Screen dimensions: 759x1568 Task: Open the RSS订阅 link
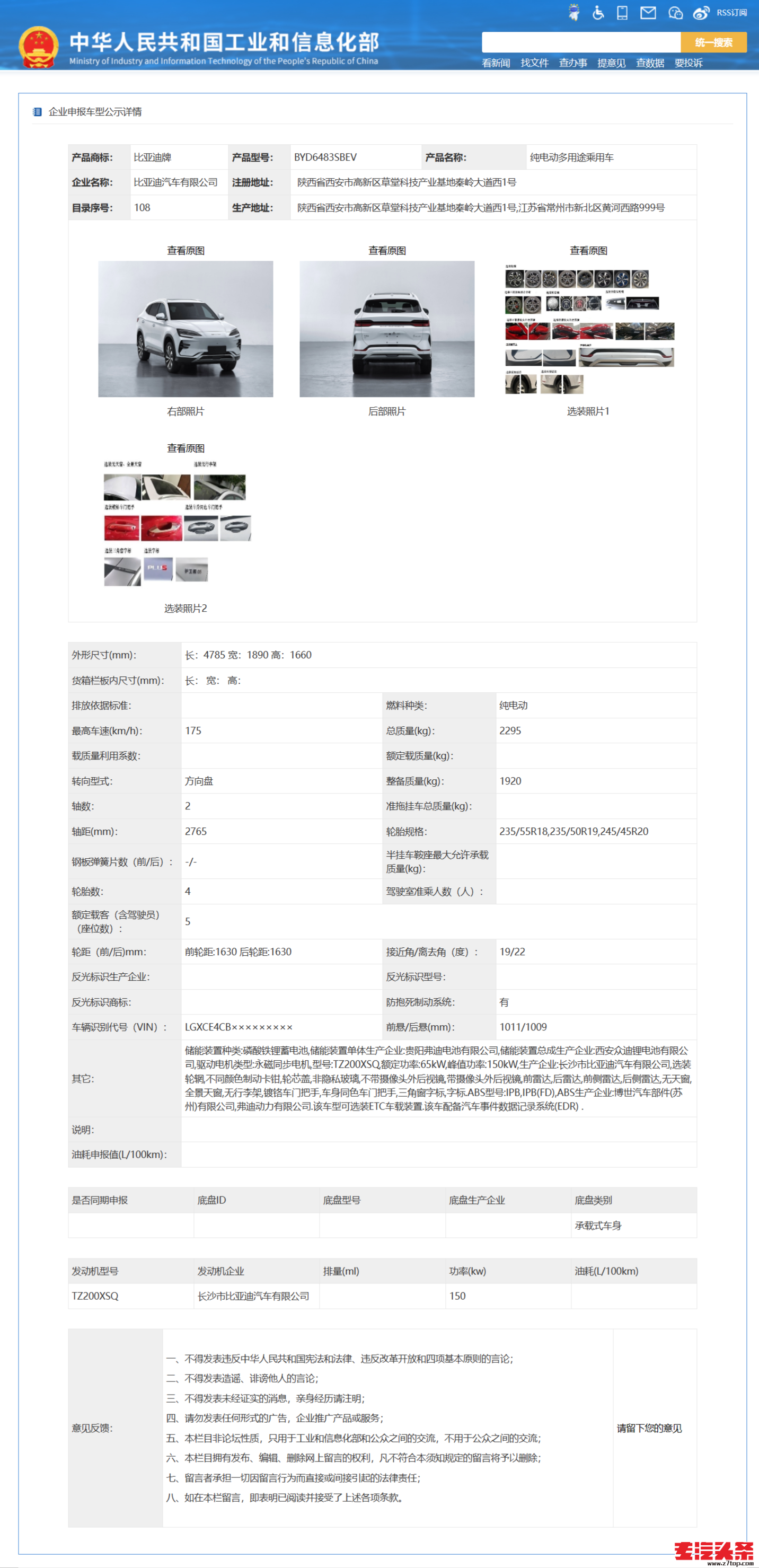pyautogui.click(x=731, y=13)
